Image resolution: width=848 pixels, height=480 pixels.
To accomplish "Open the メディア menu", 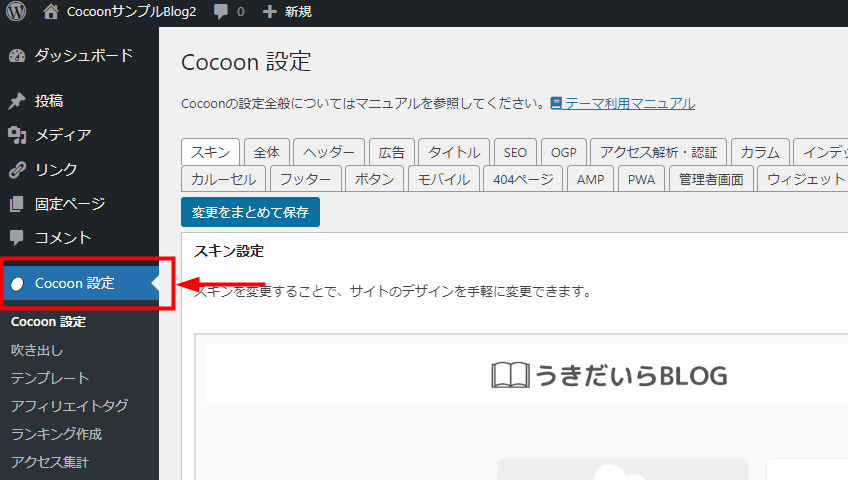I will (x=63, y=135).
